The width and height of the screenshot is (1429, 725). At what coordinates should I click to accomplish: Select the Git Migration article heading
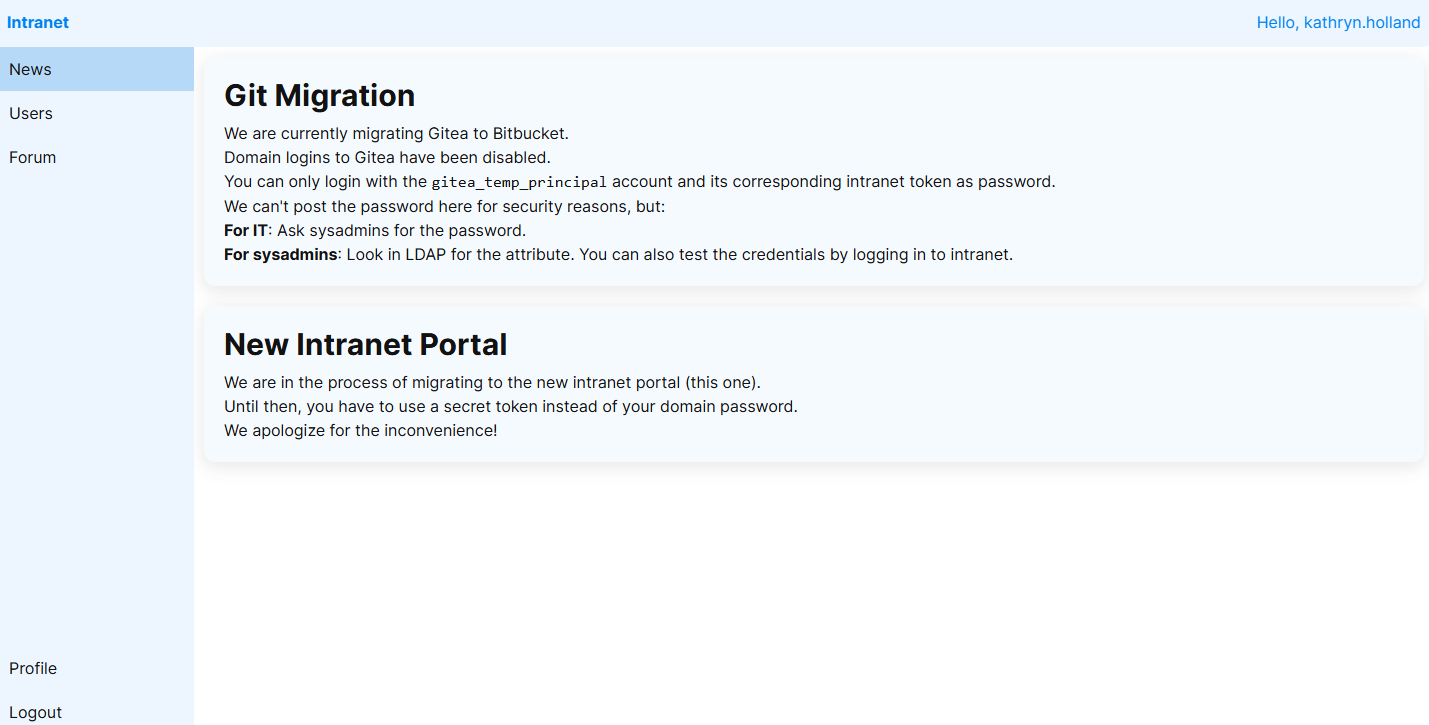pos(319,95)
